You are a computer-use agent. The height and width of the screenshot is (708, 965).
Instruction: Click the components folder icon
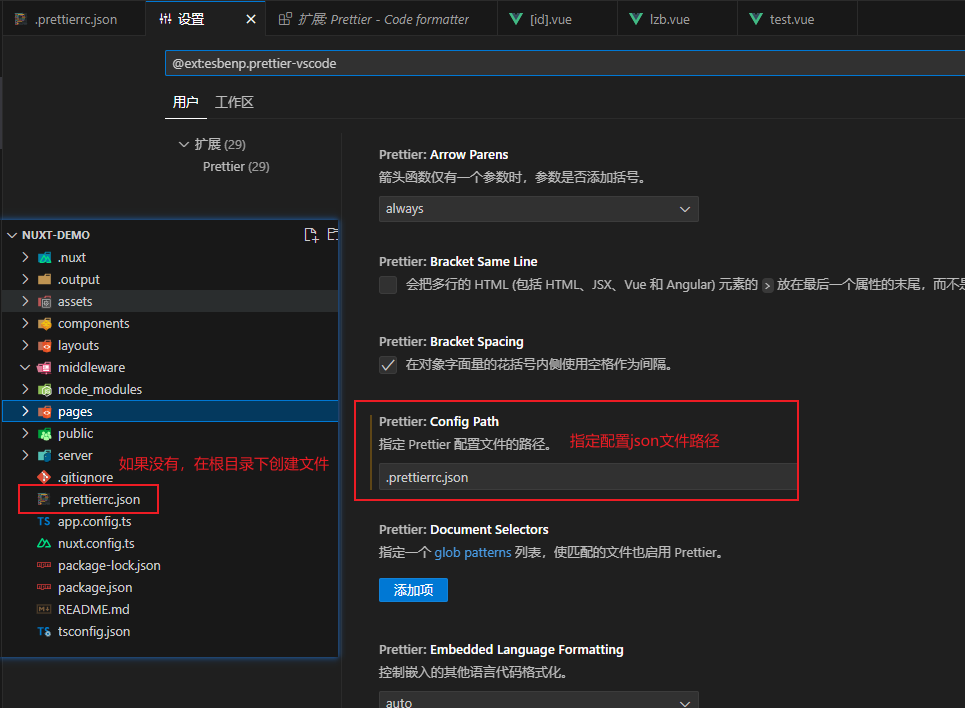tap(44, 324)
